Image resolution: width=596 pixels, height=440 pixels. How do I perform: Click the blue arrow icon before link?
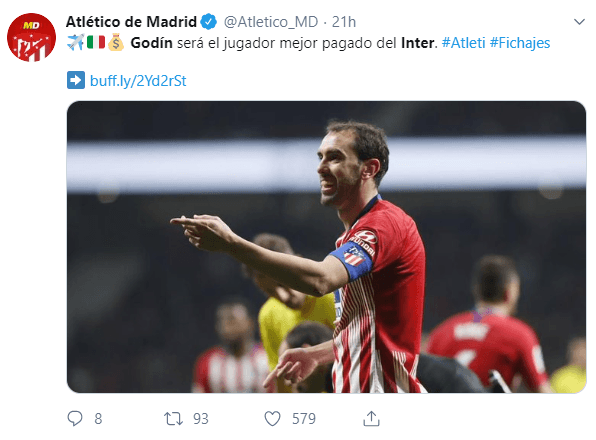pos(76,81)
